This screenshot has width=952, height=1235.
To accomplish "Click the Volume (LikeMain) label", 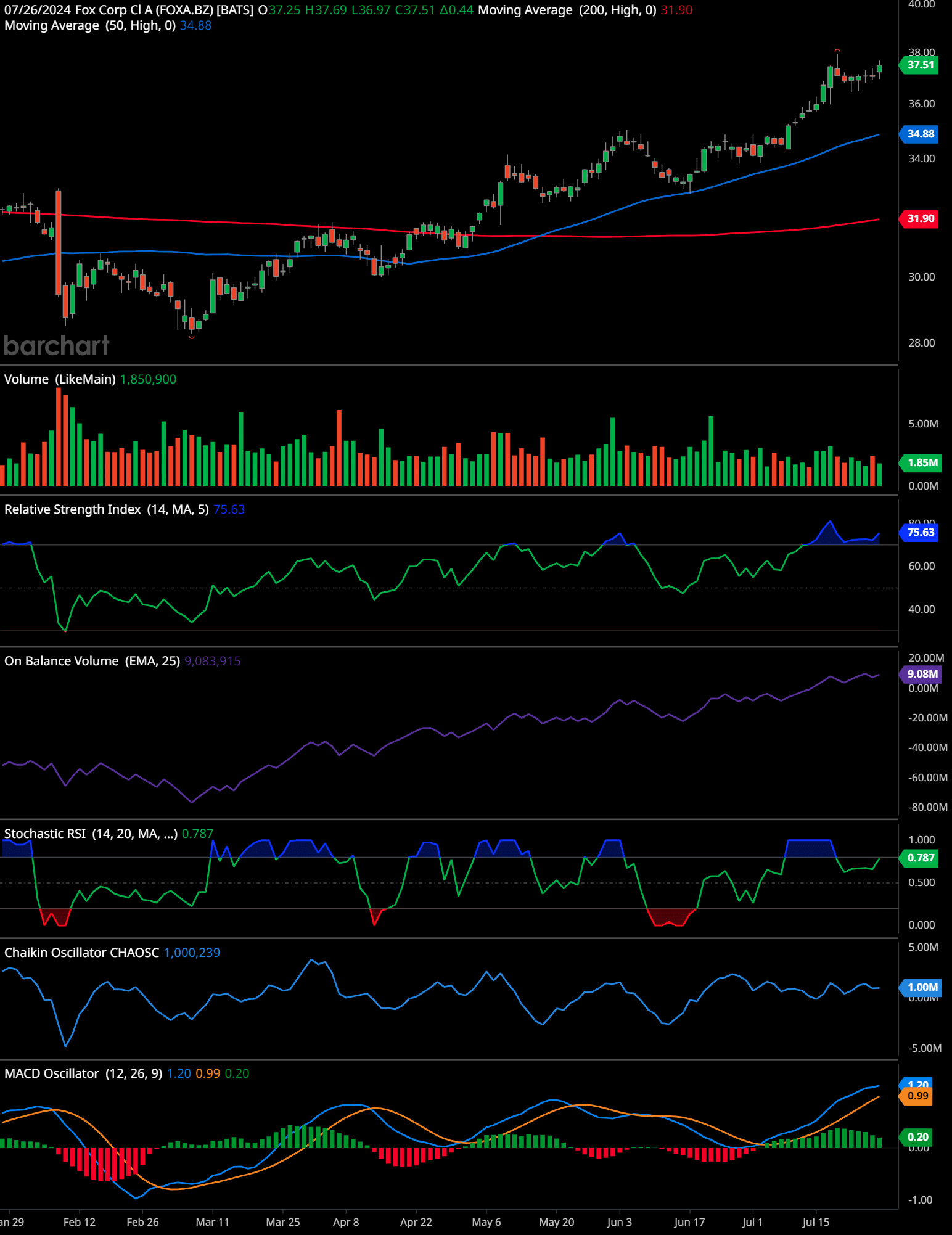I will (60, 379).
